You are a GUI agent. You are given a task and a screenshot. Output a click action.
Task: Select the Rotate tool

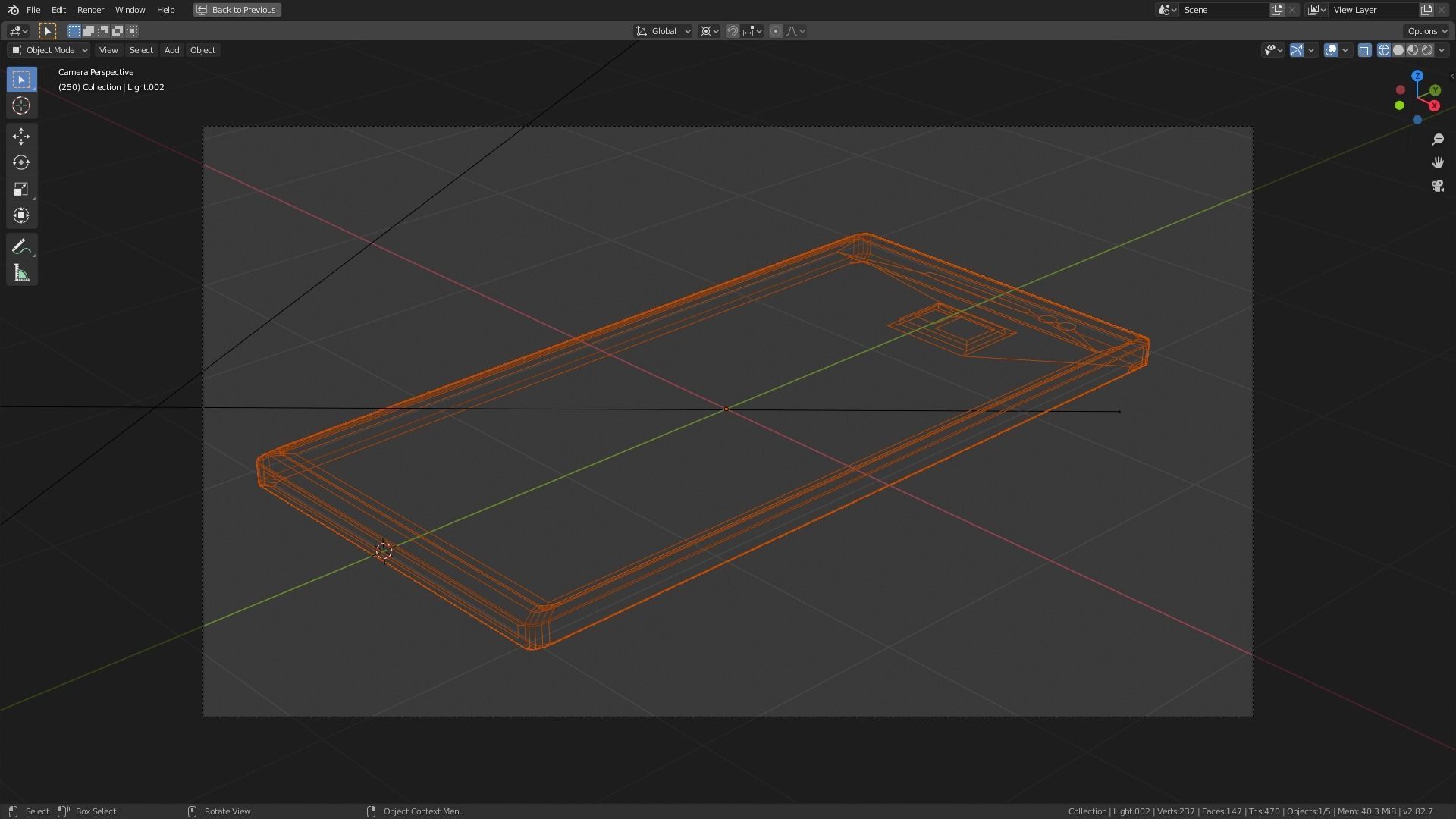click(21, 163)
